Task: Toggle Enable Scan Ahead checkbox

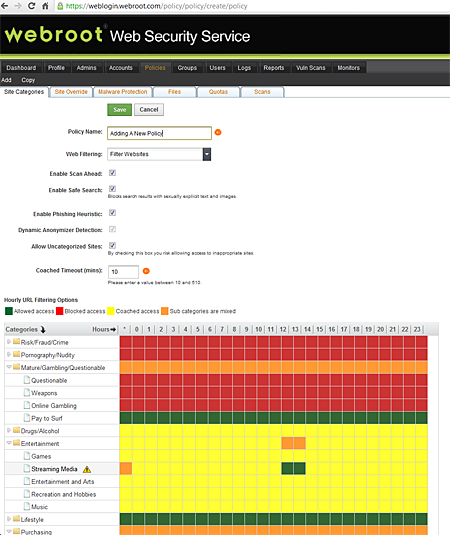Action: coord(112,173)
